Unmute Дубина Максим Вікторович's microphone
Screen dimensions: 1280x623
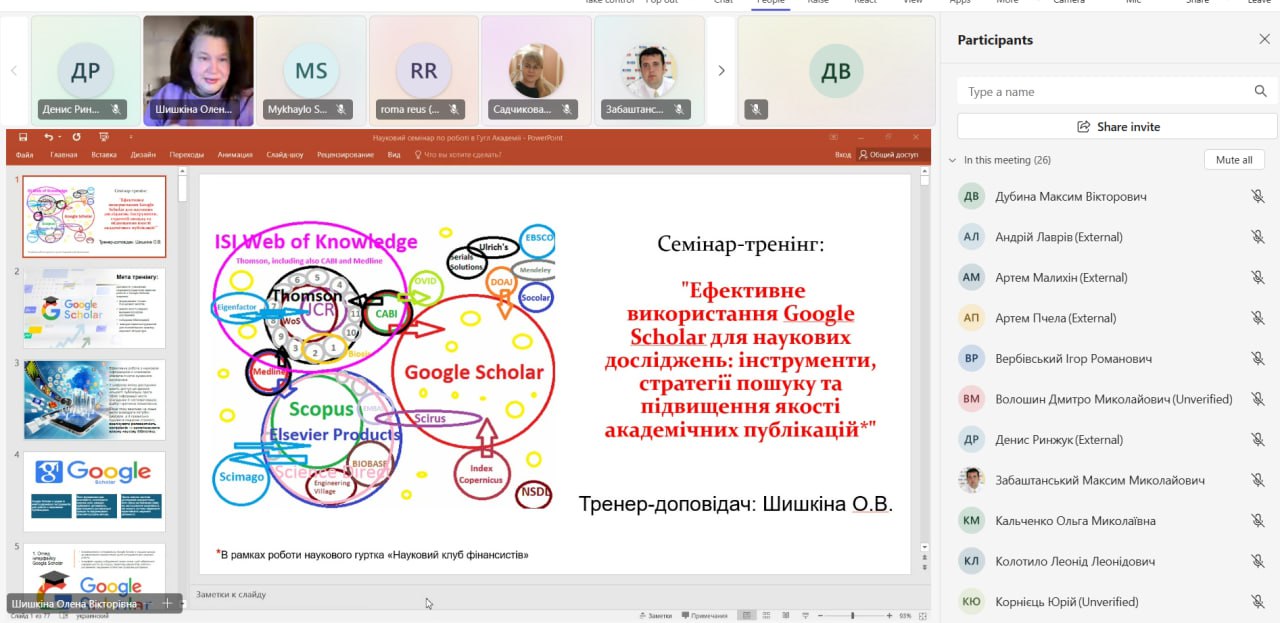[1257, 196]
